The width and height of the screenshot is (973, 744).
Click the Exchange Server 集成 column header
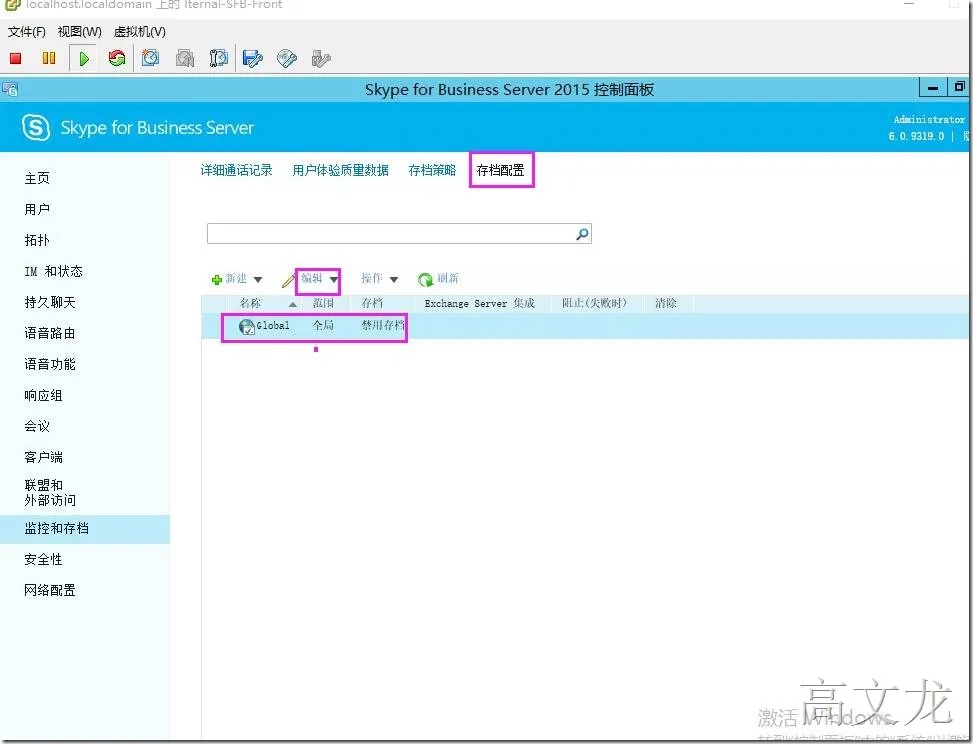click(x=480, y=303)
